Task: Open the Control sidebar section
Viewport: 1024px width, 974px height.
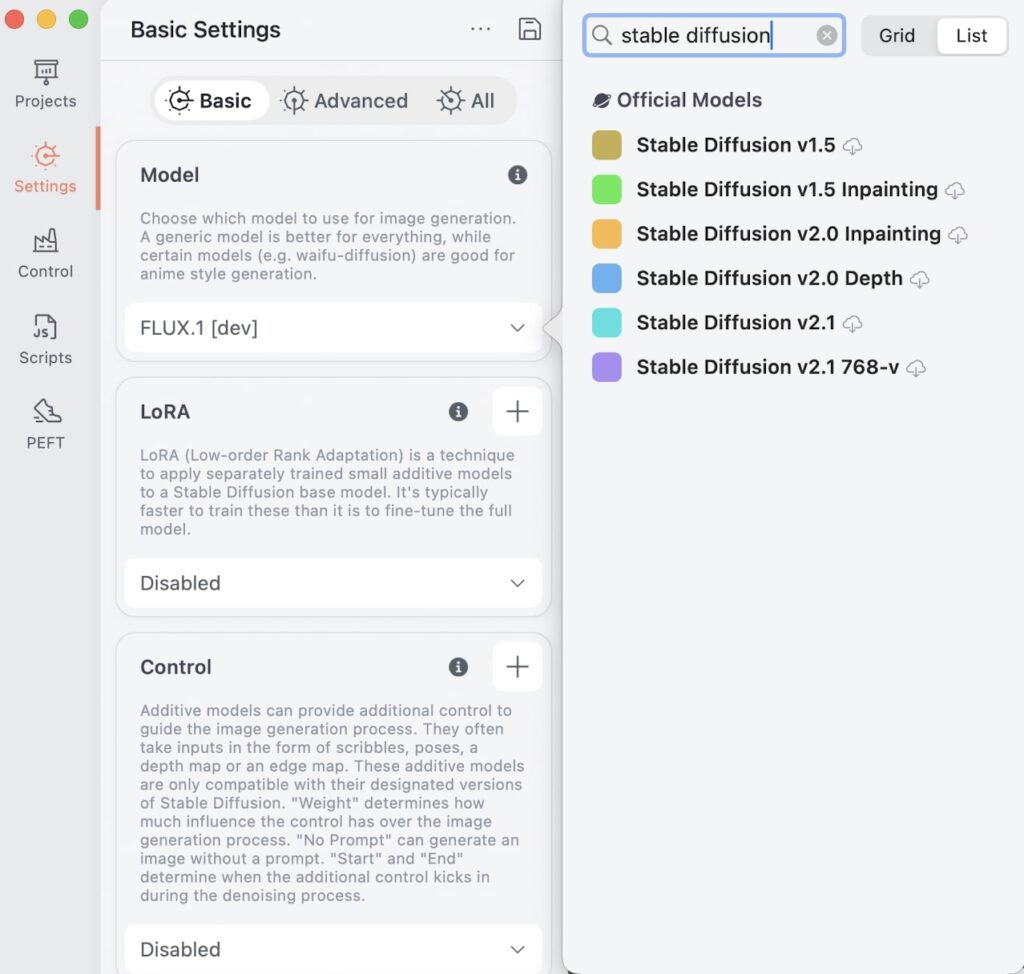Action: (x=45, y=254)
